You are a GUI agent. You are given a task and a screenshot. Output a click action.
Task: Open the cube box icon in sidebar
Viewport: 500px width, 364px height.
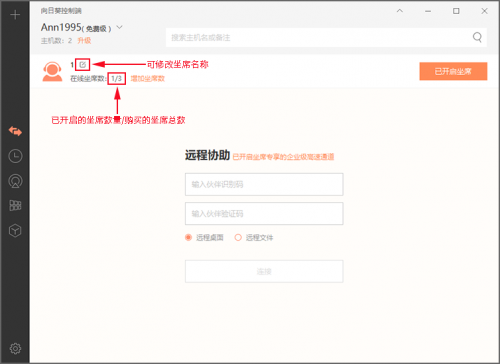point(15,230)
